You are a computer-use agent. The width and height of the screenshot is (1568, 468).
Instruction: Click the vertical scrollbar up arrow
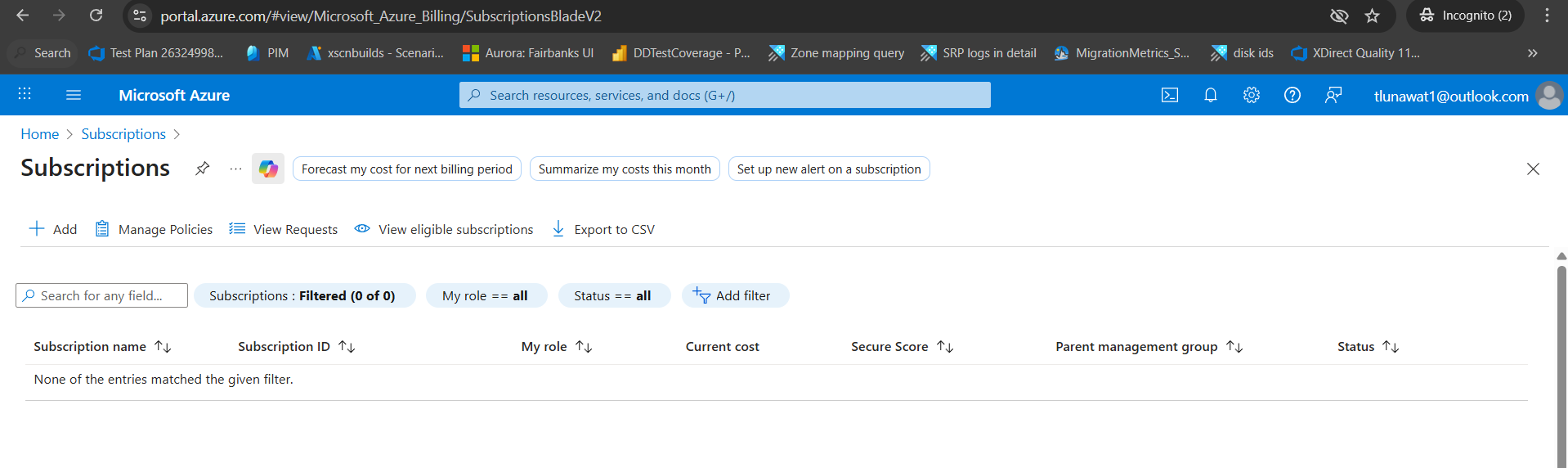click(1561, 256)
